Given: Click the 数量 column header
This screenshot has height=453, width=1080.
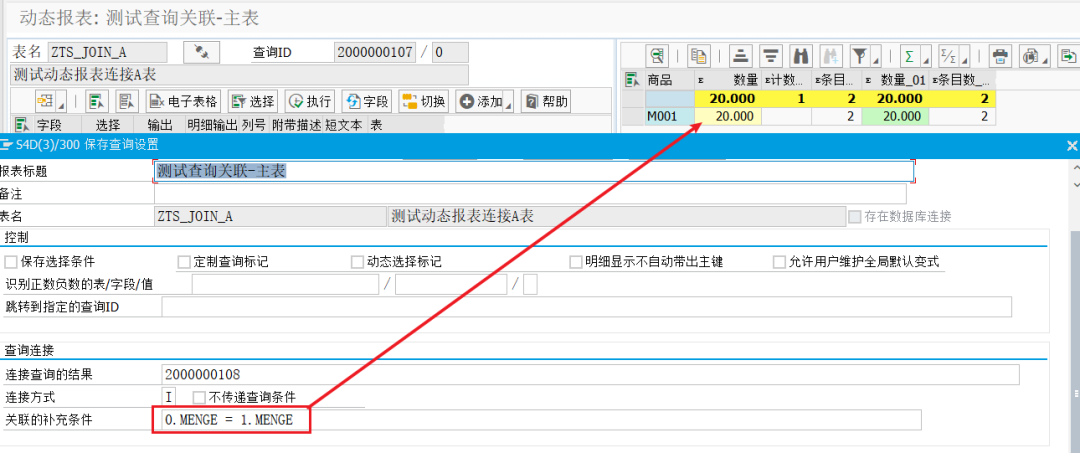Looking at the screenshot, I should pyautogui.click(x=727, y=80).
